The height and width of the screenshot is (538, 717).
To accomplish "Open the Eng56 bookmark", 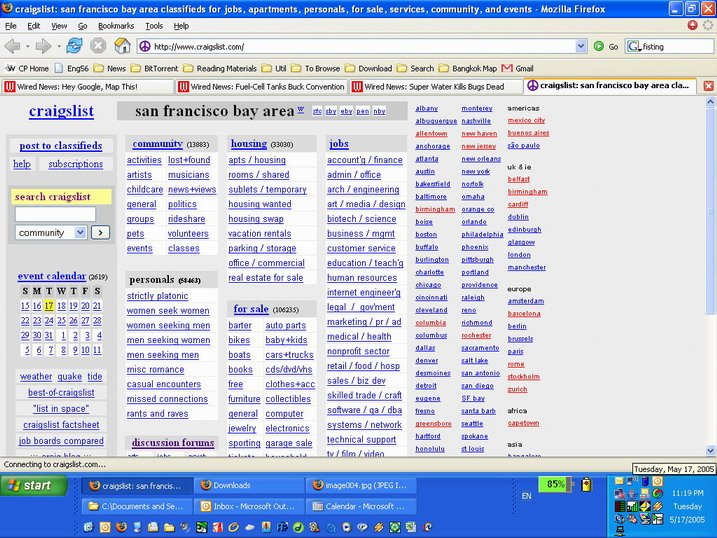I will pos(72,69).
